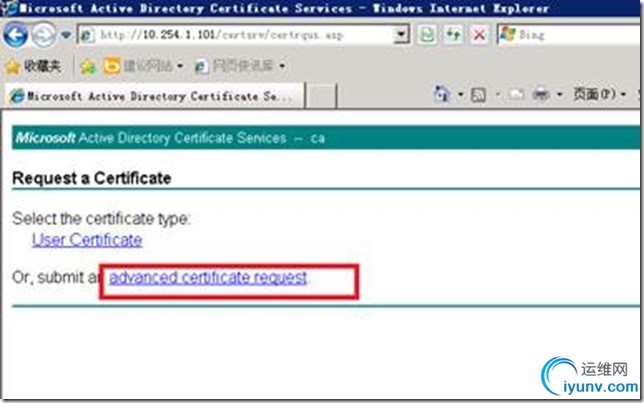The image size is (644, 403).
Task: Open the web slice gallery favorites item
Action: (240, 66)
